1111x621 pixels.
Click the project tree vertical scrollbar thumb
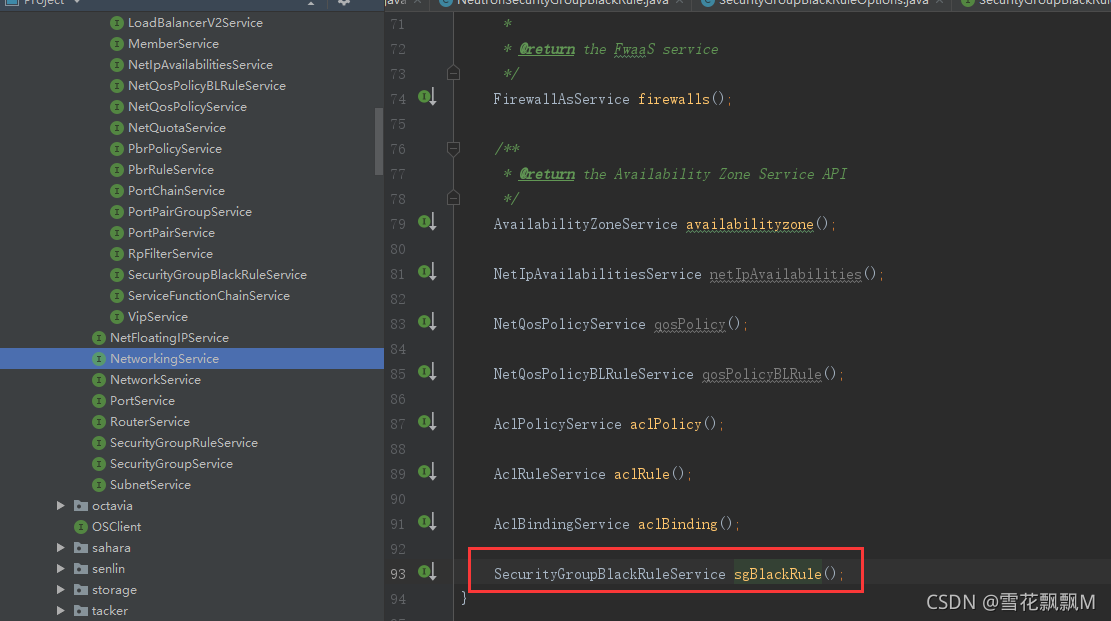[378, 141]
